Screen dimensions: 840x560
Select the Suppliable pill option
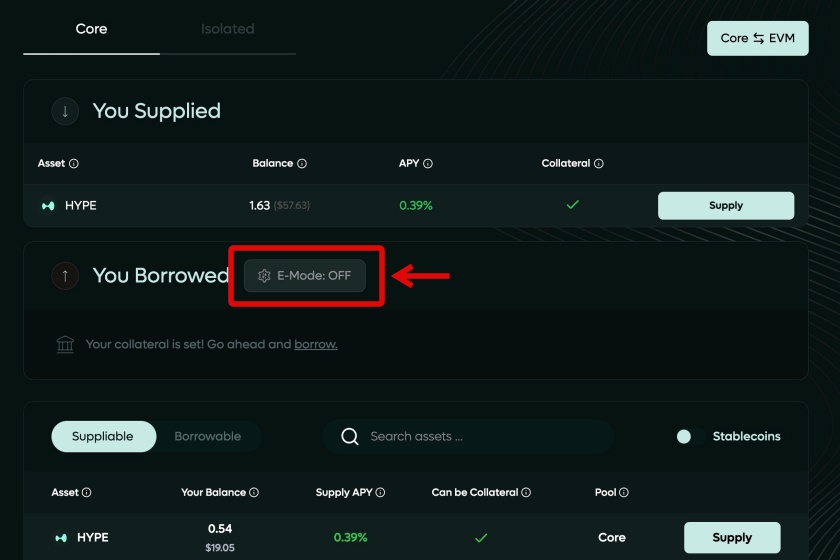pyautogui.click(x=103, y=436)
